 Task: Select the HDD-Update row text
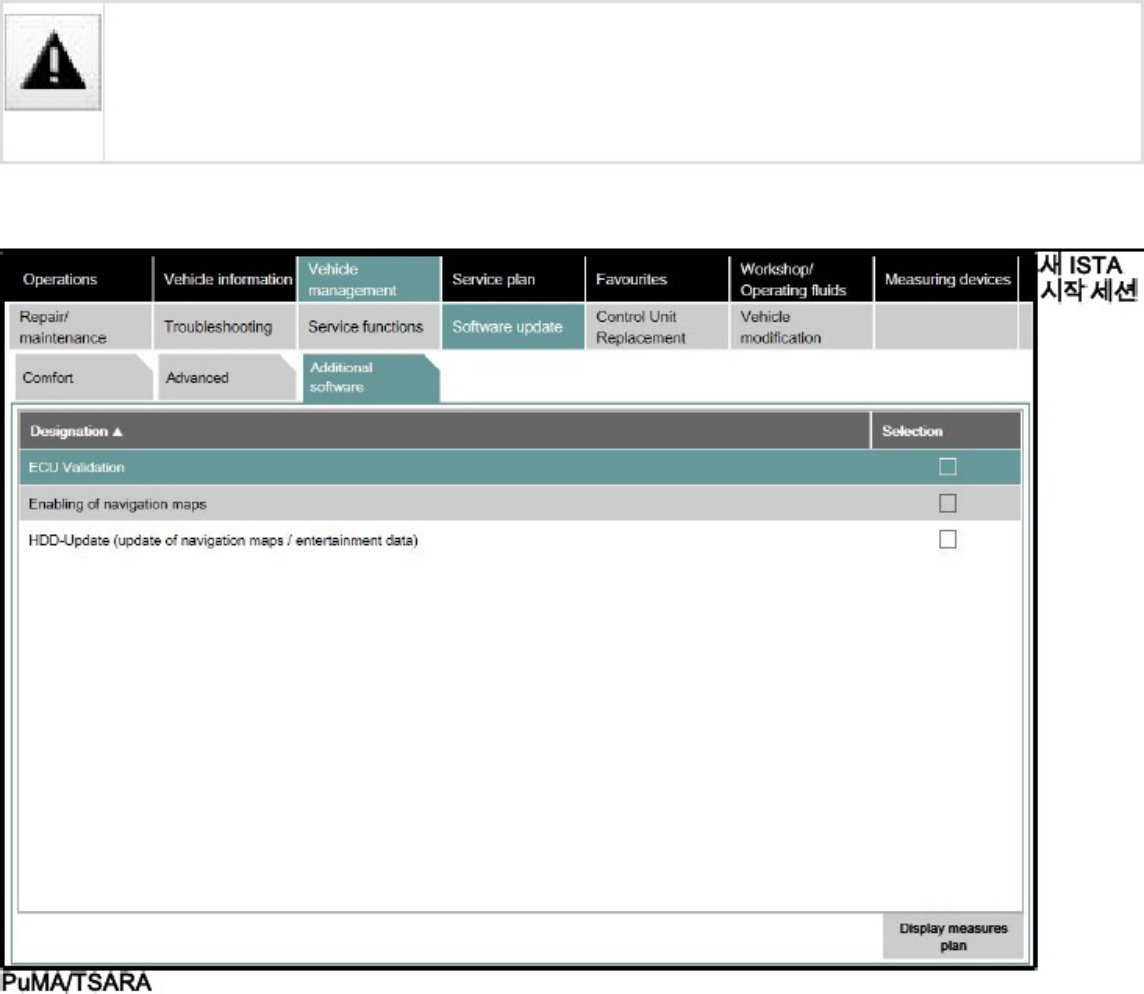(x=223, y=540)
